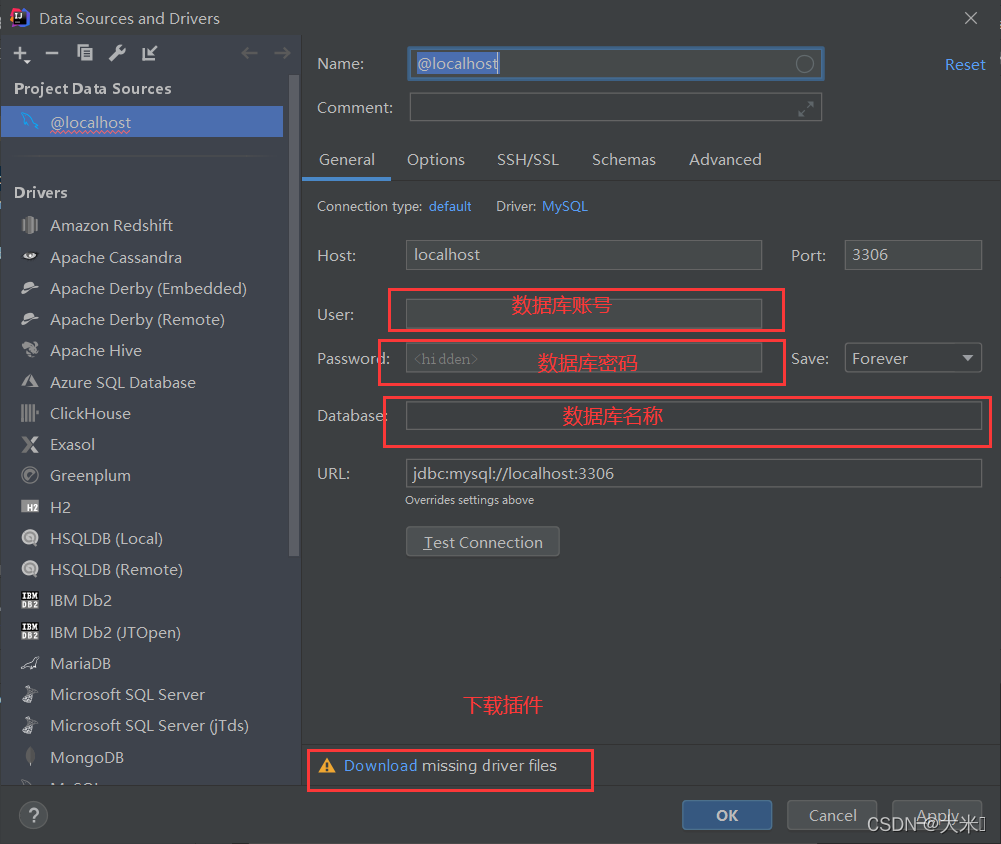This screenshot has height=844, width=1001.
Task: Switch to the Schemas tab
Action: click(624, 160)
